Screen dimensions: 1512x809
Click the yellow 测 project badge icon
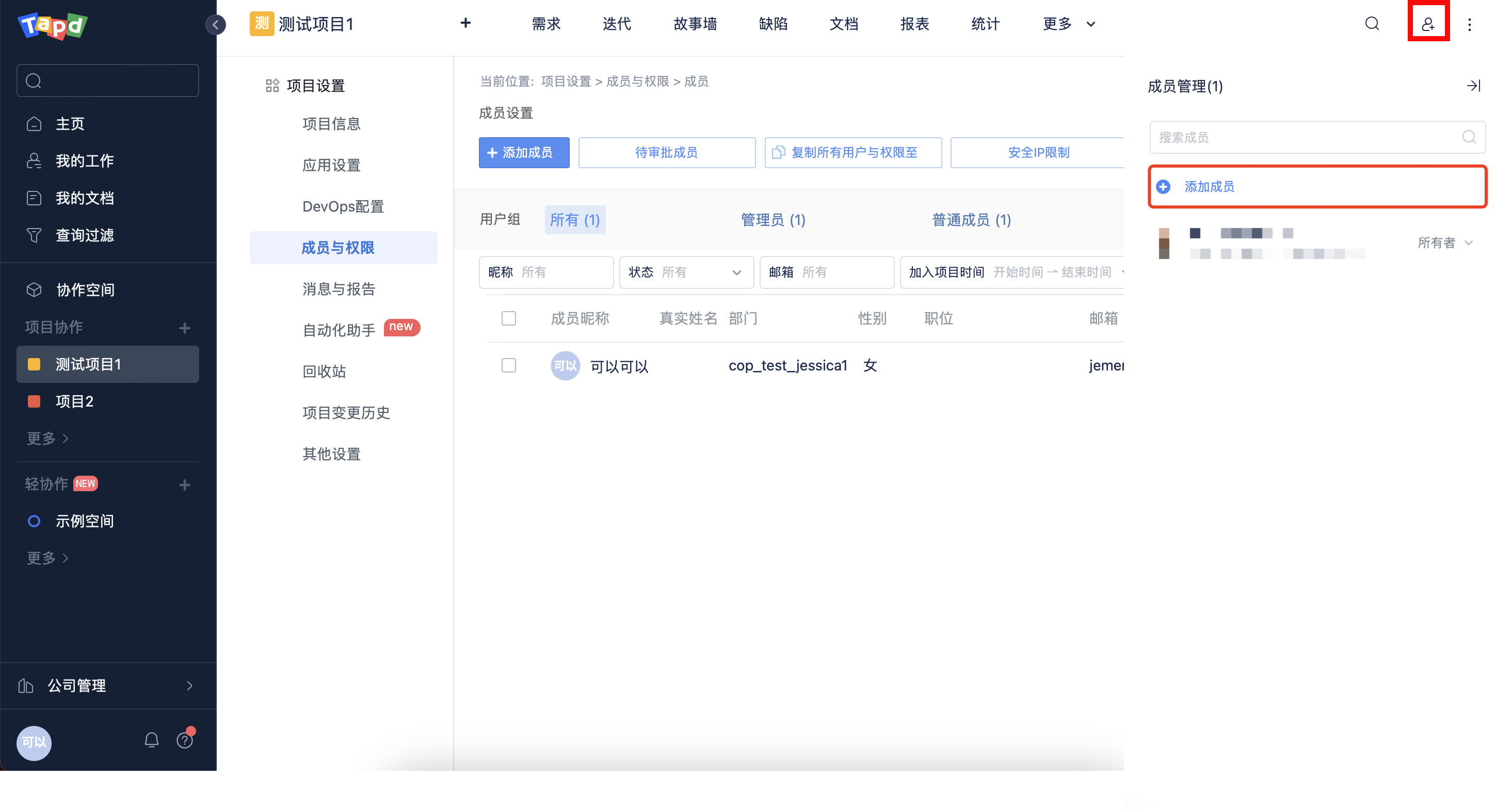click(262, 23)
